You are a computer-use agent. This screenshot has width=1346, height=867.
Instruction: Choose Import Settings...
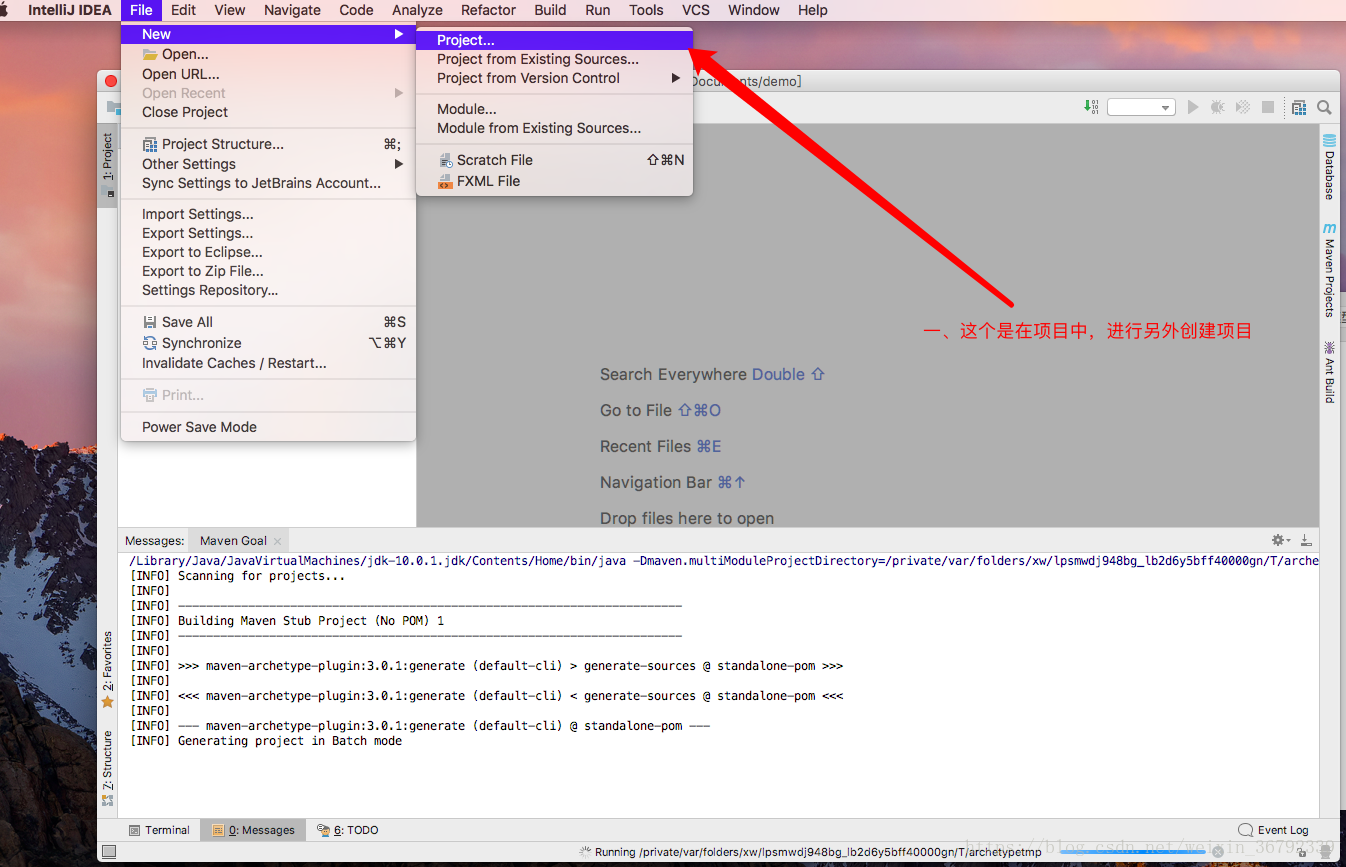coord(268,214)
